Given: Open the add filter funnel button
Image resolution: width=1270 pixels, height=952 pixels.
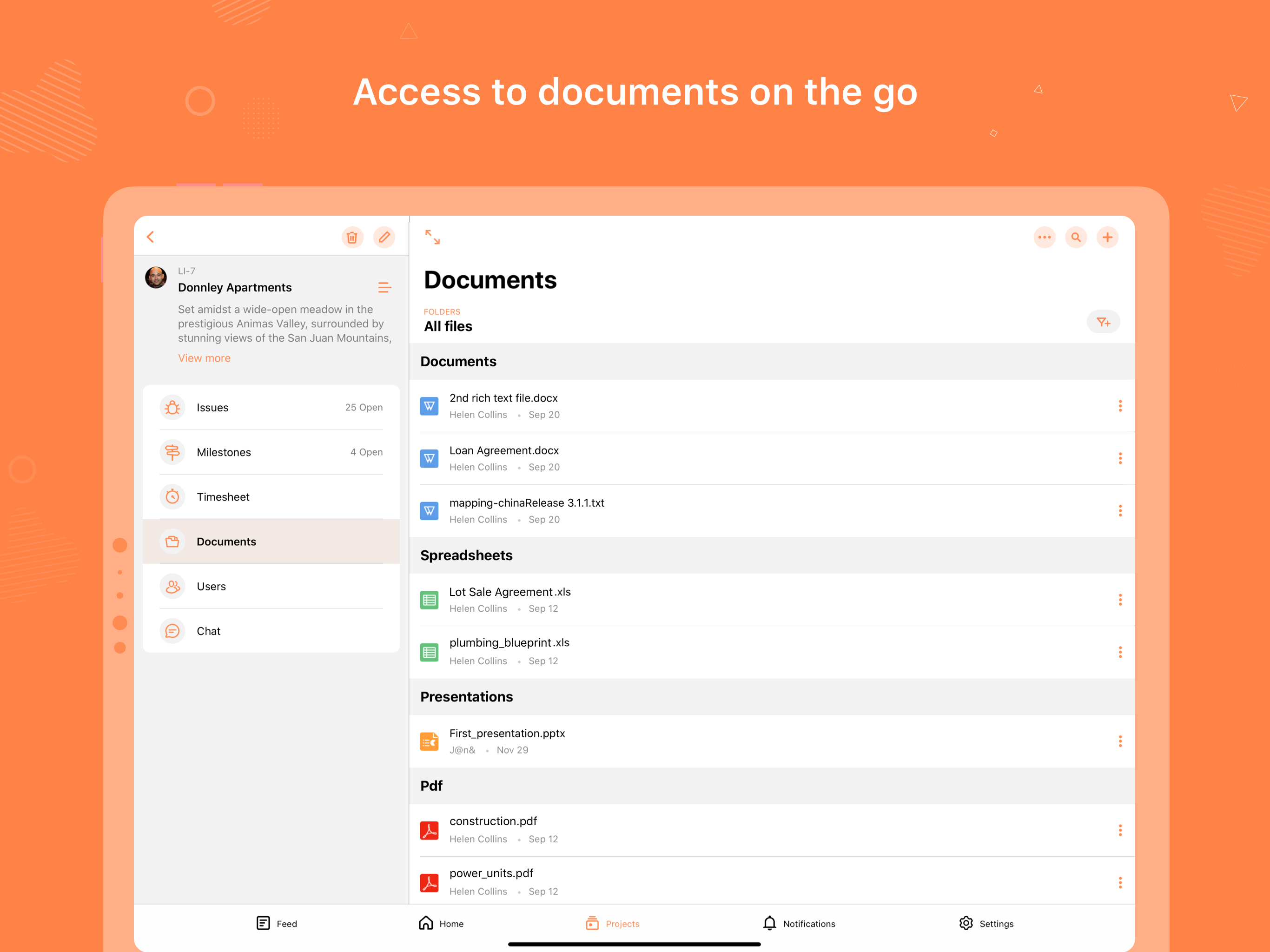Looking at the screenshot, I should (x=1104, y=322).
